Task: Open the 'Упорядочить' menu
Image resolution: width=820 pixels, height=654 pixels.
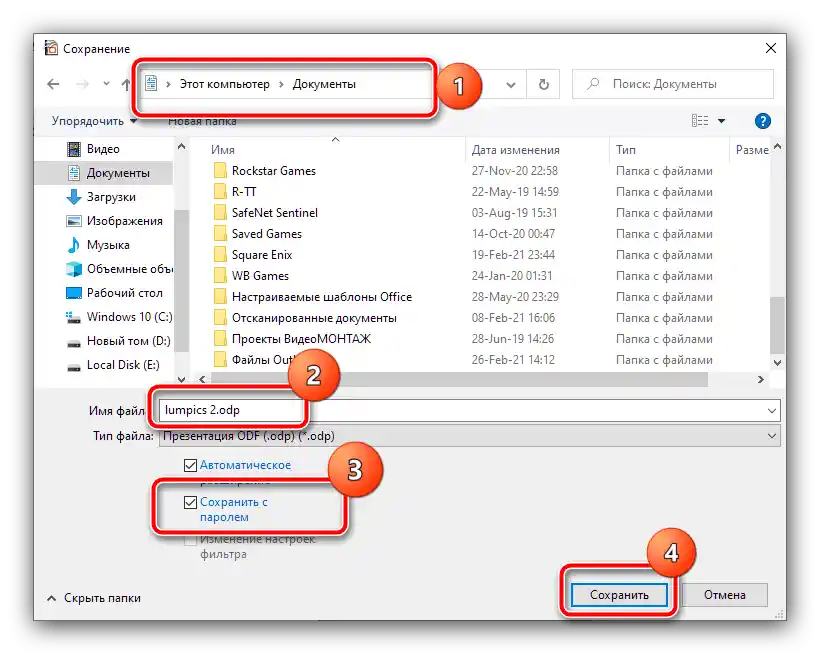Action: (94, 121)
